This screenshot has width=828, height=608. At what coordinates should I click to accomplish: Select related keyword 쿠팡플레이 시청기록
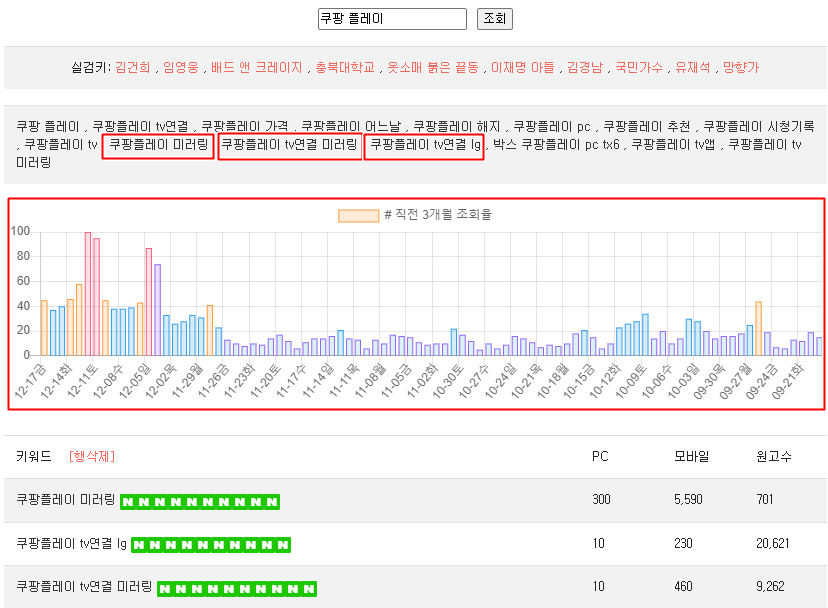[x=759, y=126]
